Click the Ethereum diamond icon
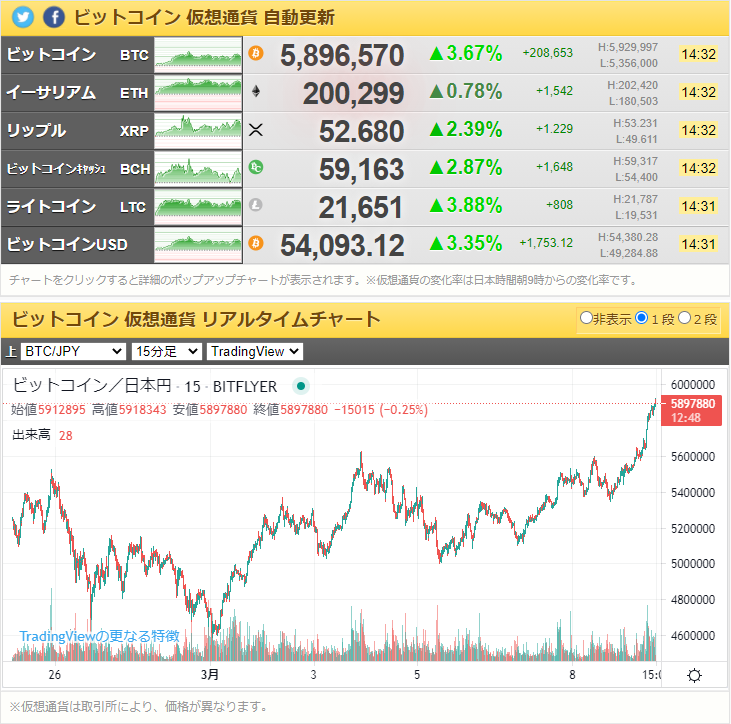 [x=256, y=91]
